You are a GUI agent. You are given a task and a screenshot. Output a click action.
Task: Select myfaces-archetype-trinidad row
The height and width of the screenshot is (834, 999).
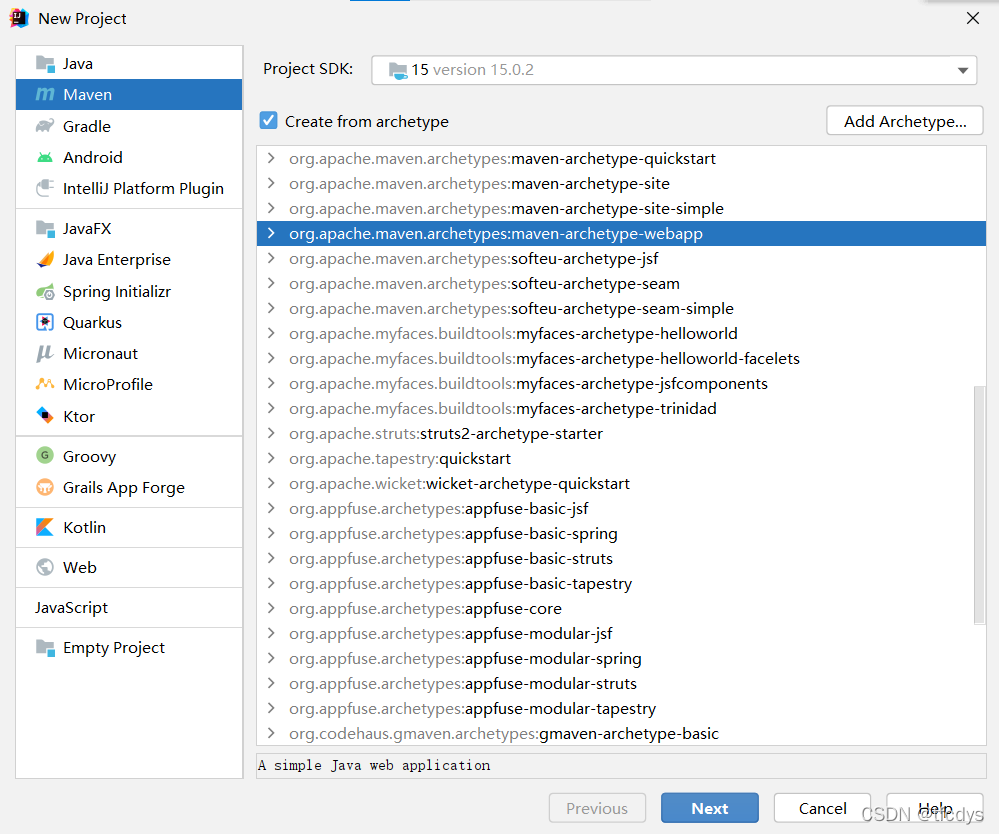pos(621,408)
